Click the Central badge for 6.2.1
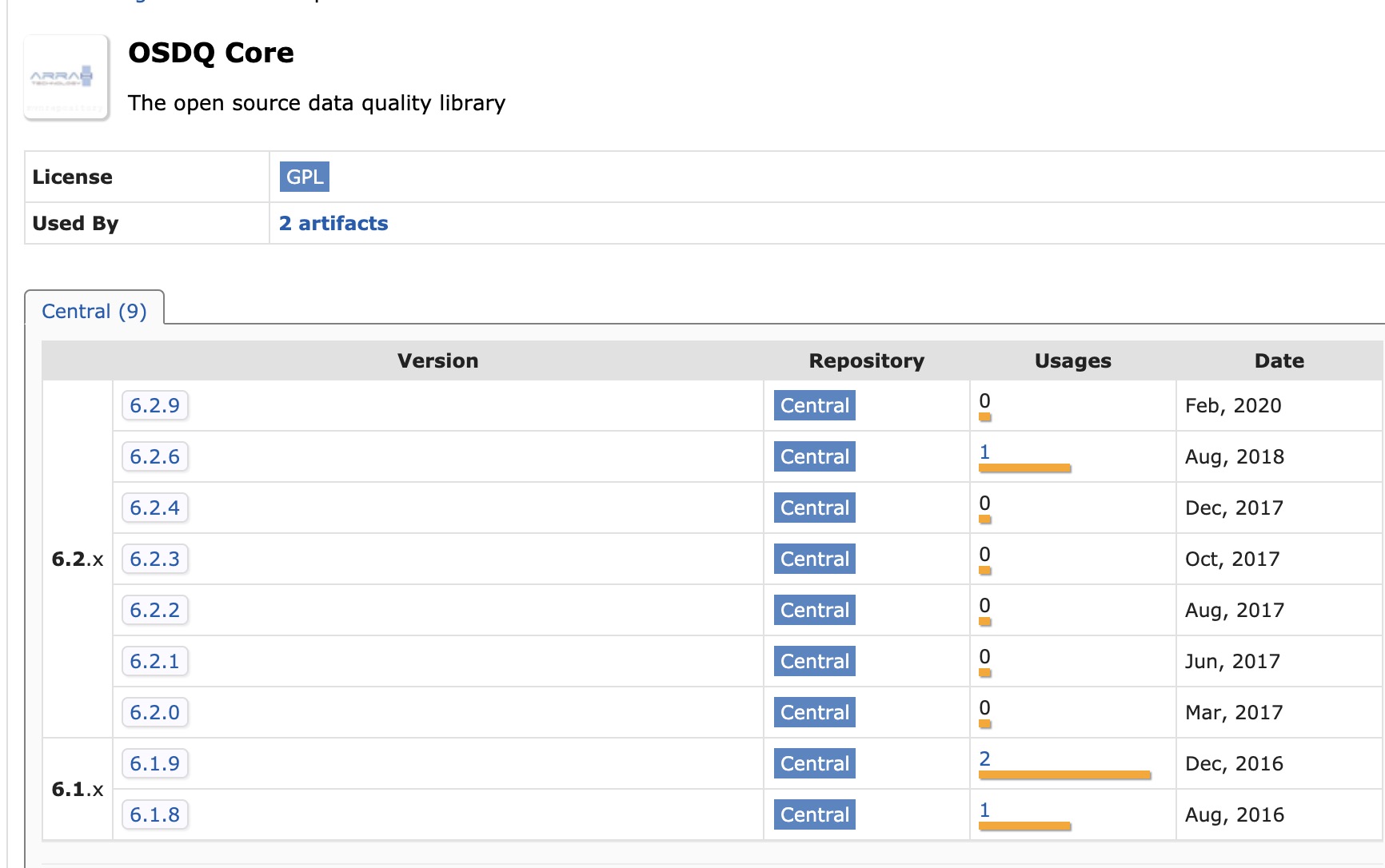 click(x=815, y=661)
